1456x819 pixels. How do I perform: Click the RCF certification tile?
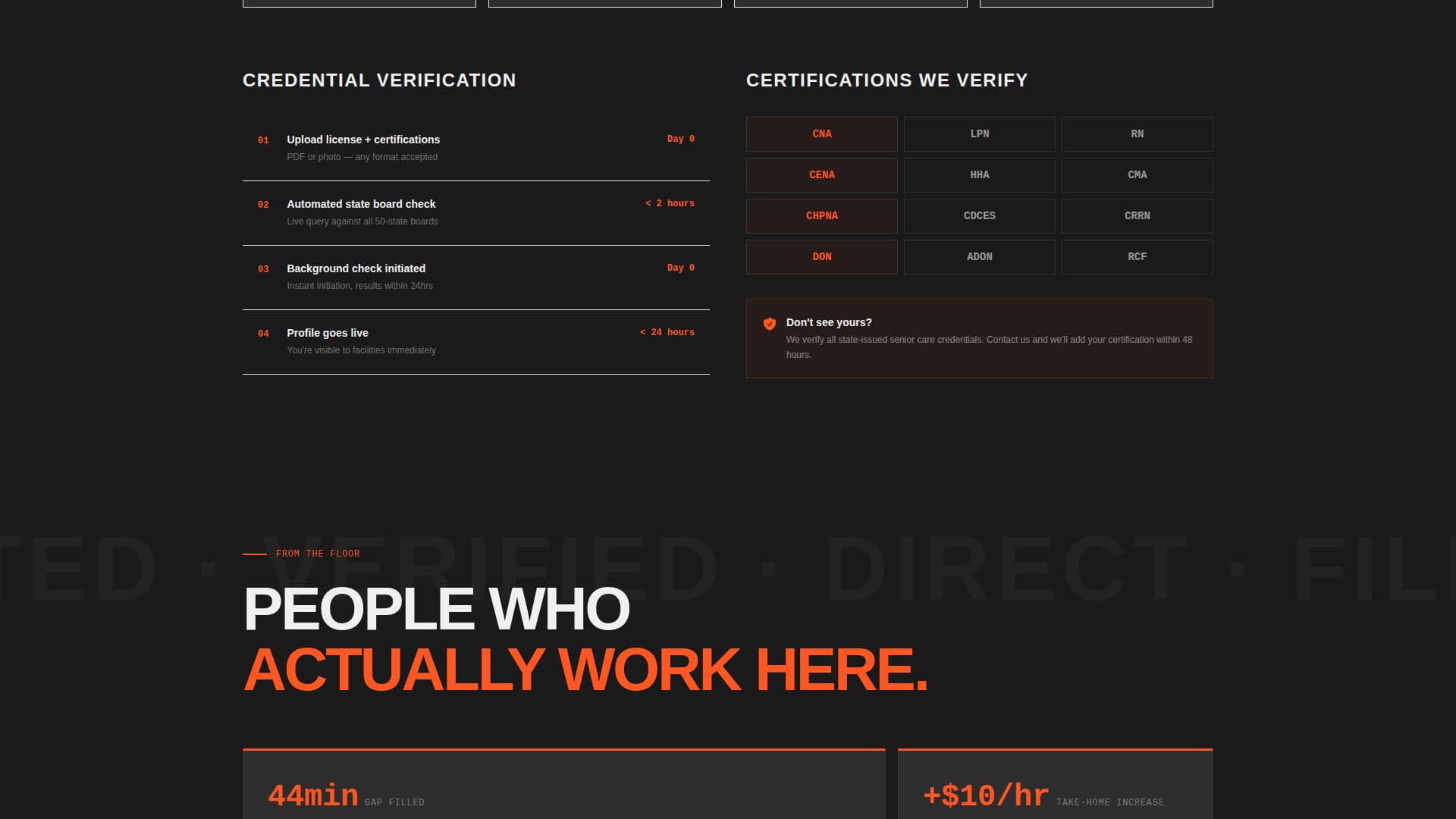click(x=1137, y=257)
